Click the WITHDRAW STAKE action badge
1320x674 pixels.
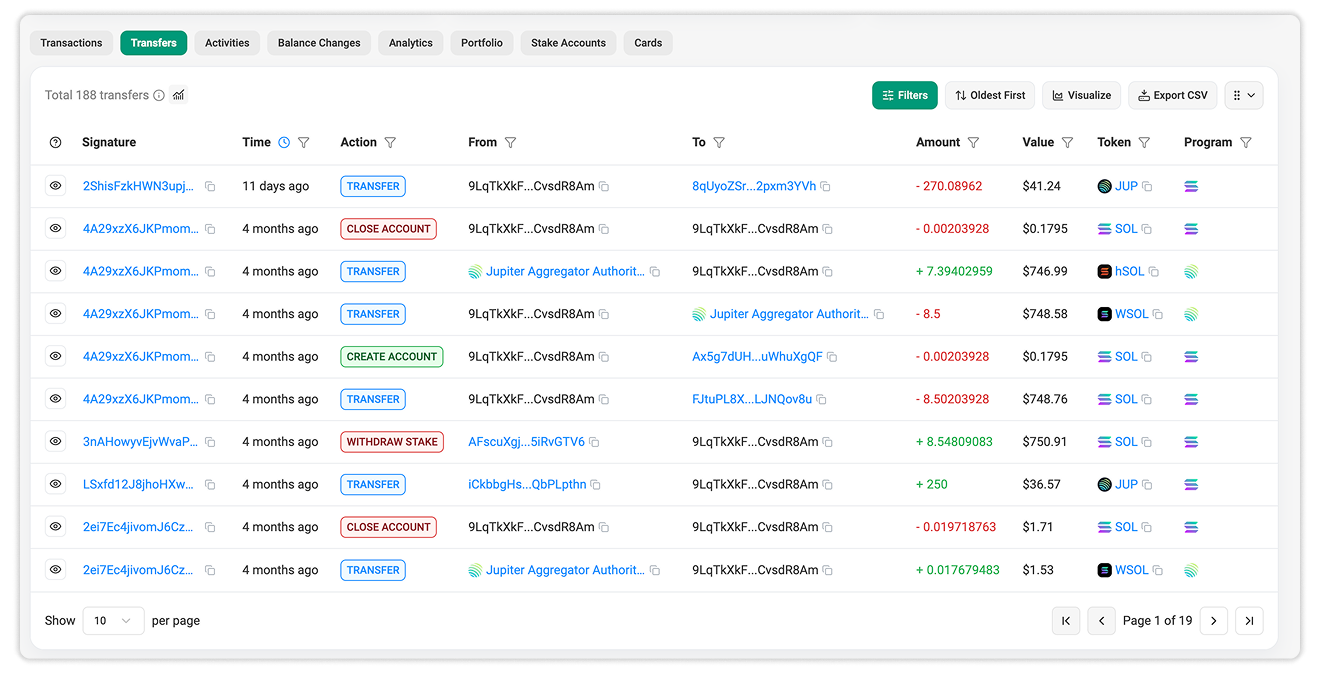pos(392,441)
